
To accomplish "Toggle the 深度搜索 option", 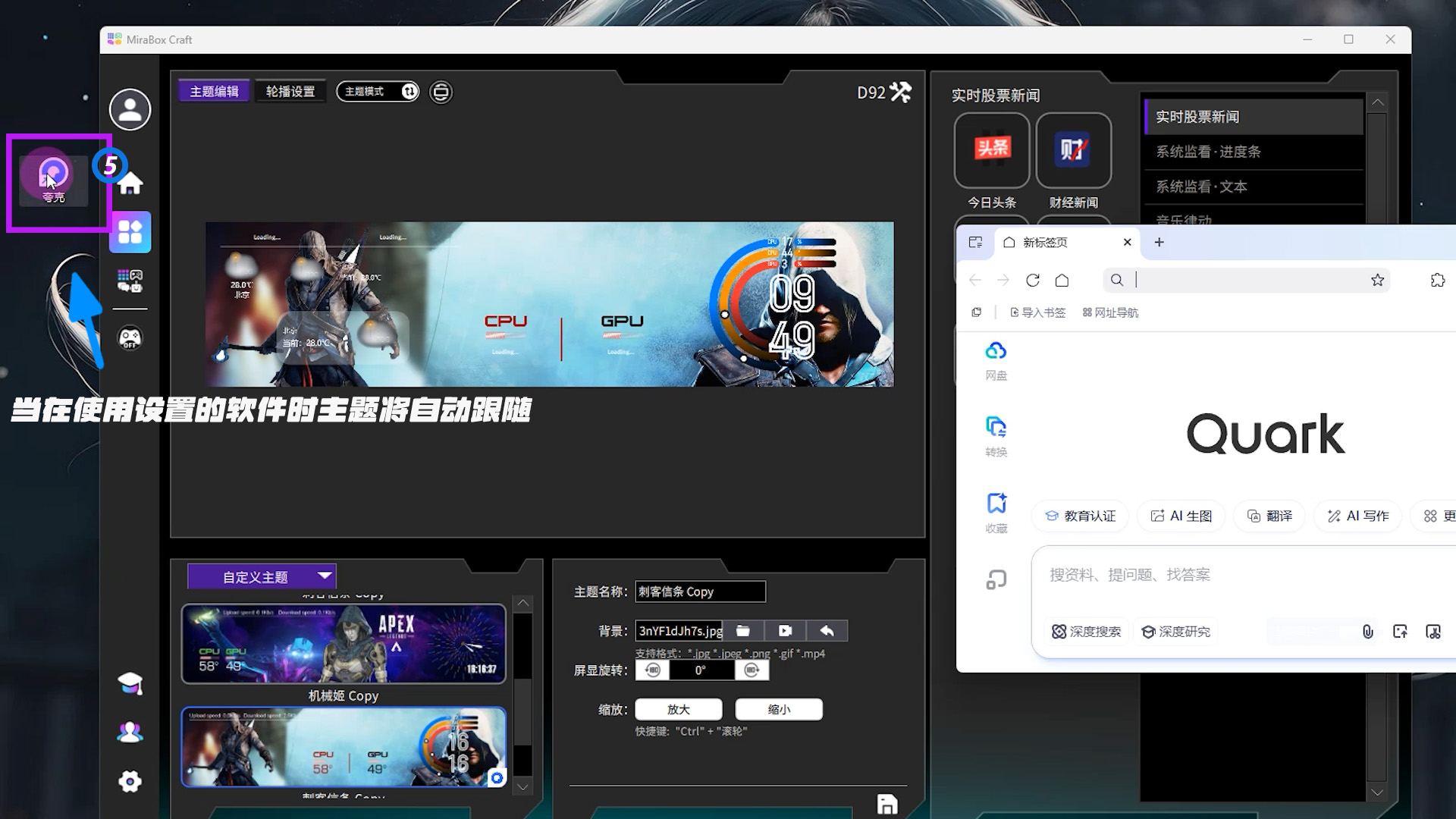I will pos(1086,632).
